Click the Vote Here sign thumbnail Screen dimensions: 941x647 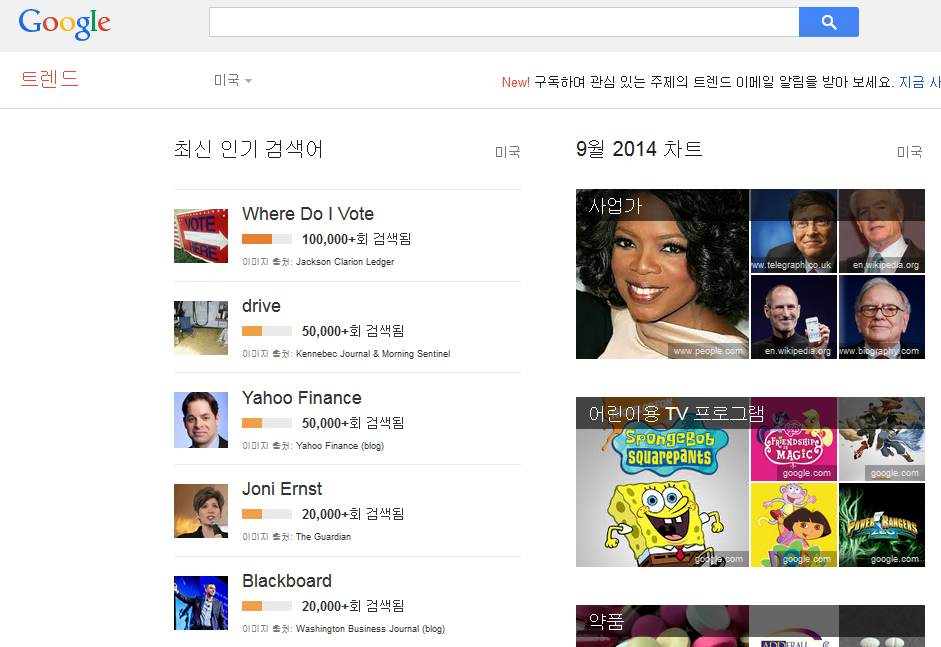(201, 236)
